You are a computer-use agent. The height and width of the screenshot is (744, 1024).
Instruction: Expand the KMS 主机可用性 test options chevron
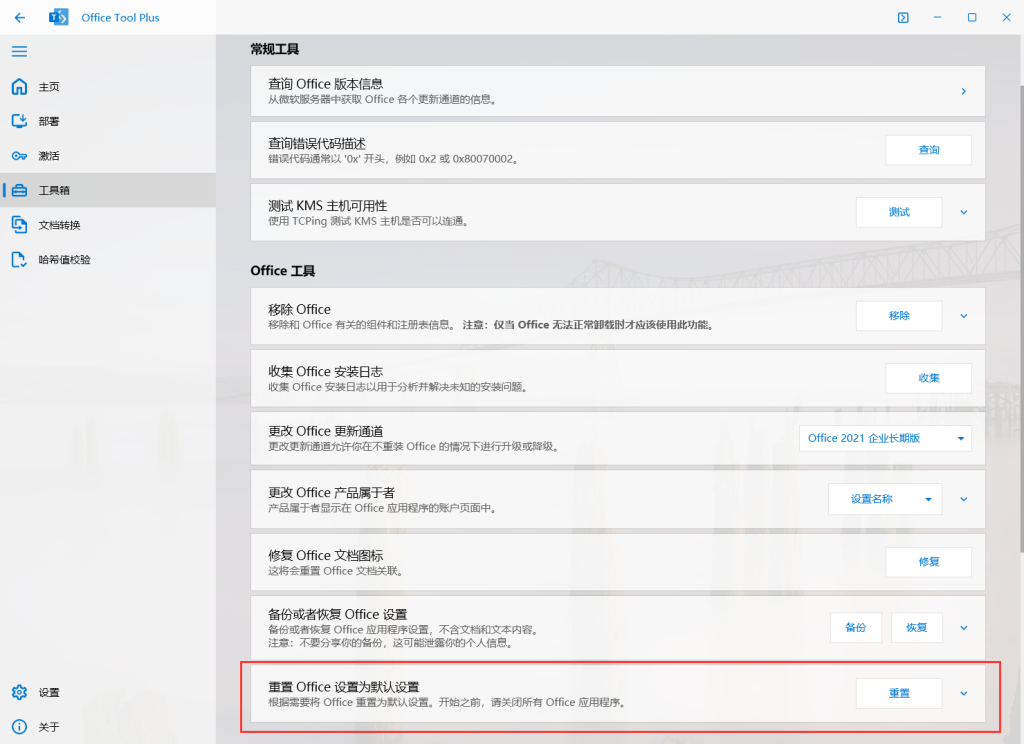[963, 212]
